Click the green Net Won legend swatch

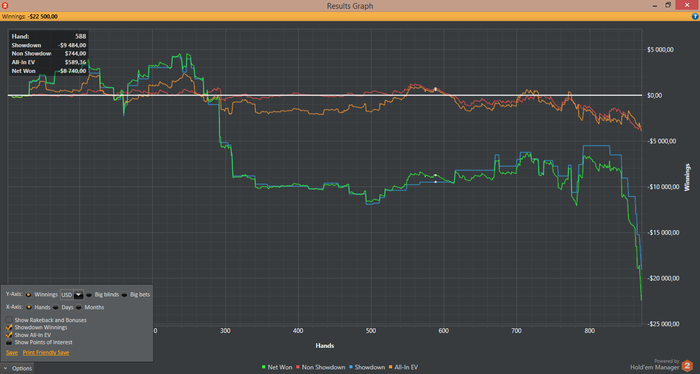pyautogui.click(x=264, y=367)
